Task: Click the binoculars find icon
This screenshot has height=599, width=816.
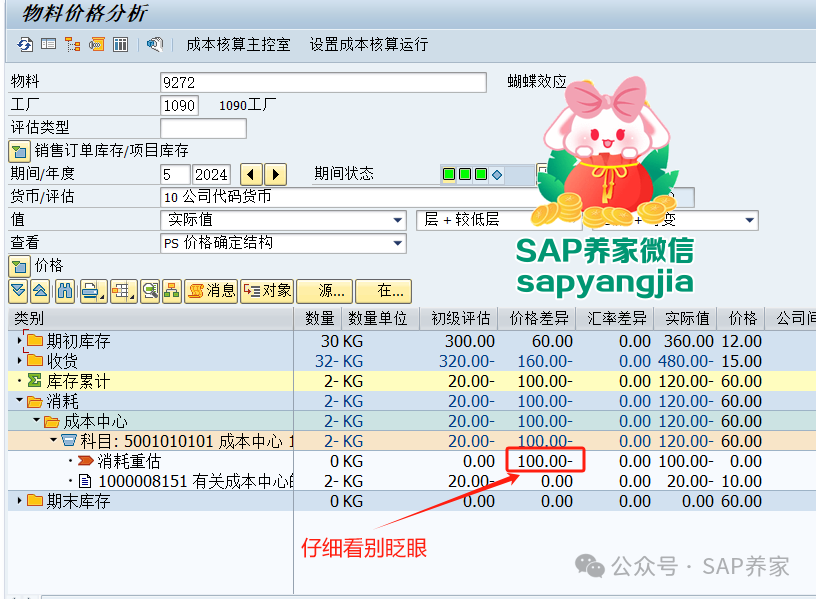Action: pos(65,291)
